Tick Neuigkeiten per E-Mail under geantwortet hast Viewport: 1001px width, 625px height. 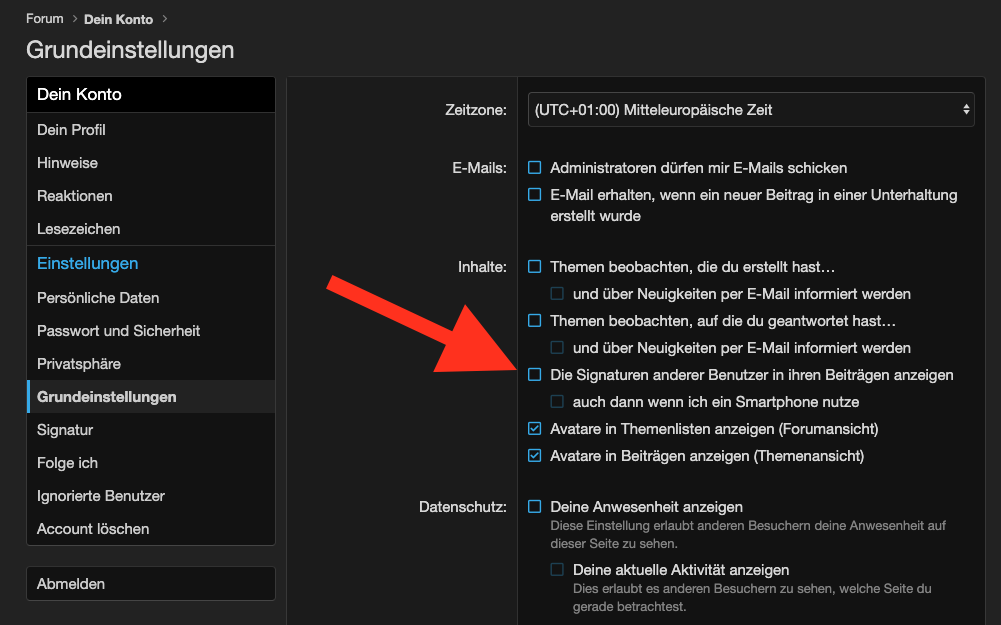tap(557, 348)
